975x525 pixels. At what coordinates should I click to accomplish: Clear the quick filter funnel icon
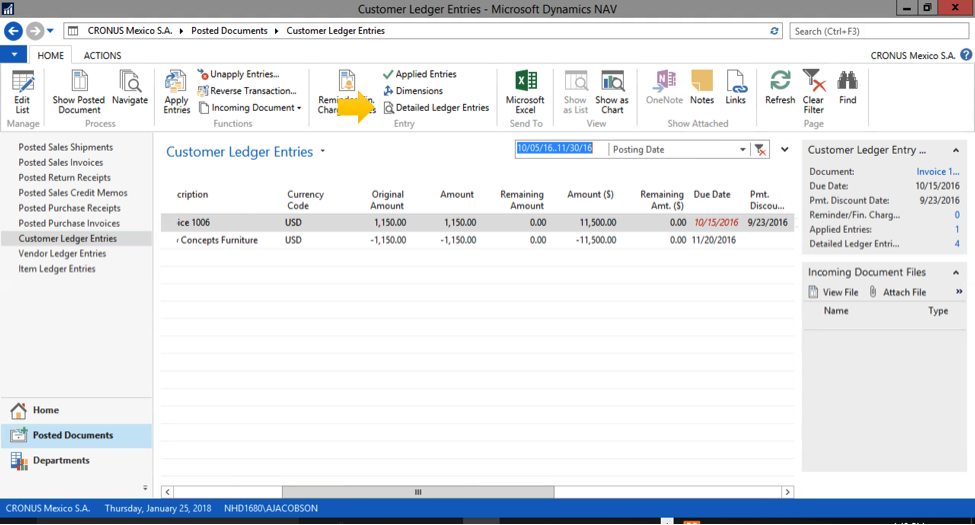[760, 149]
